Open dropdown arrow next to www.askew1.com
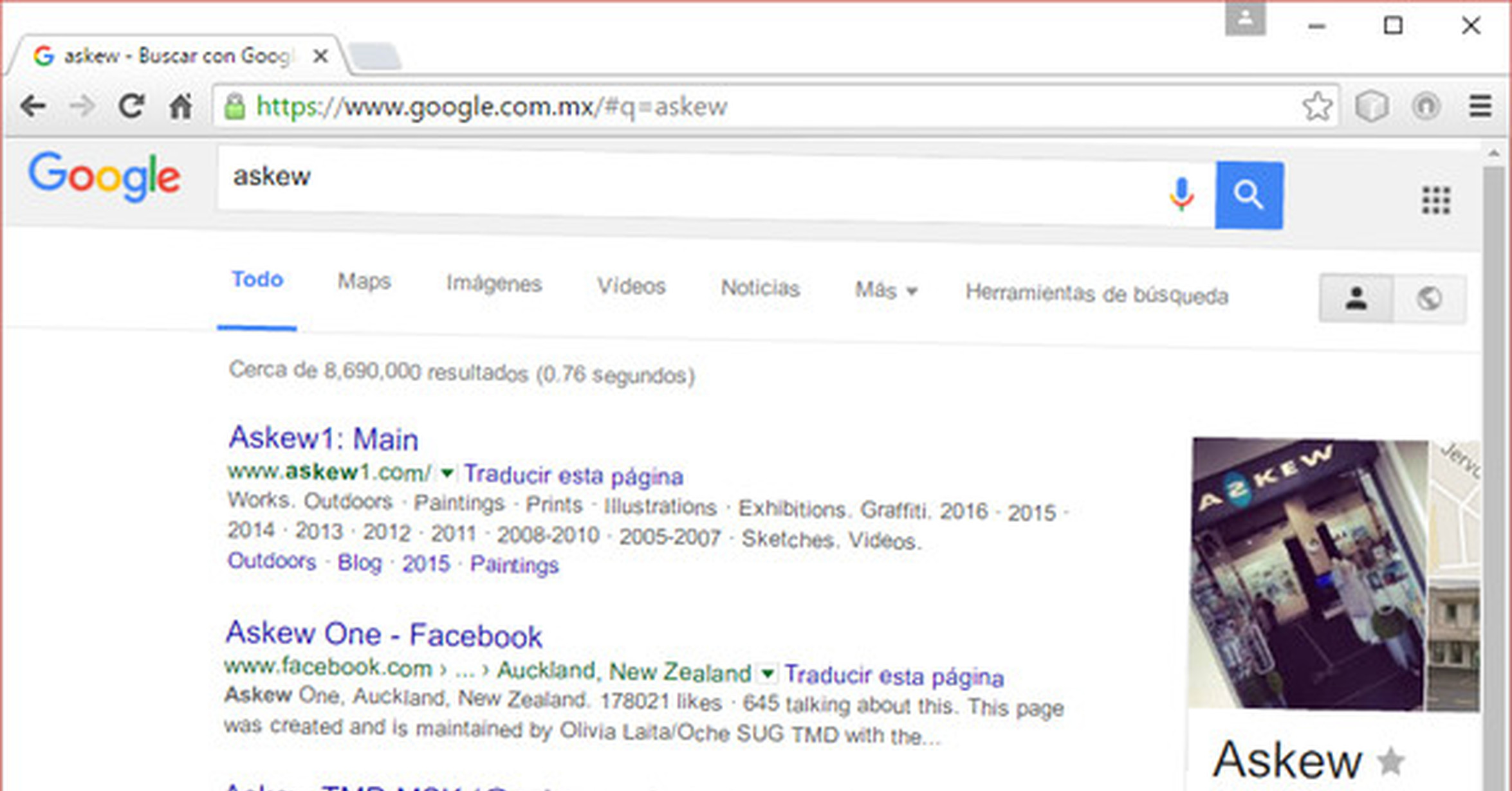The width and height of the screenshot is (1512, 791). pyautogui.click(x=447, y=474)
